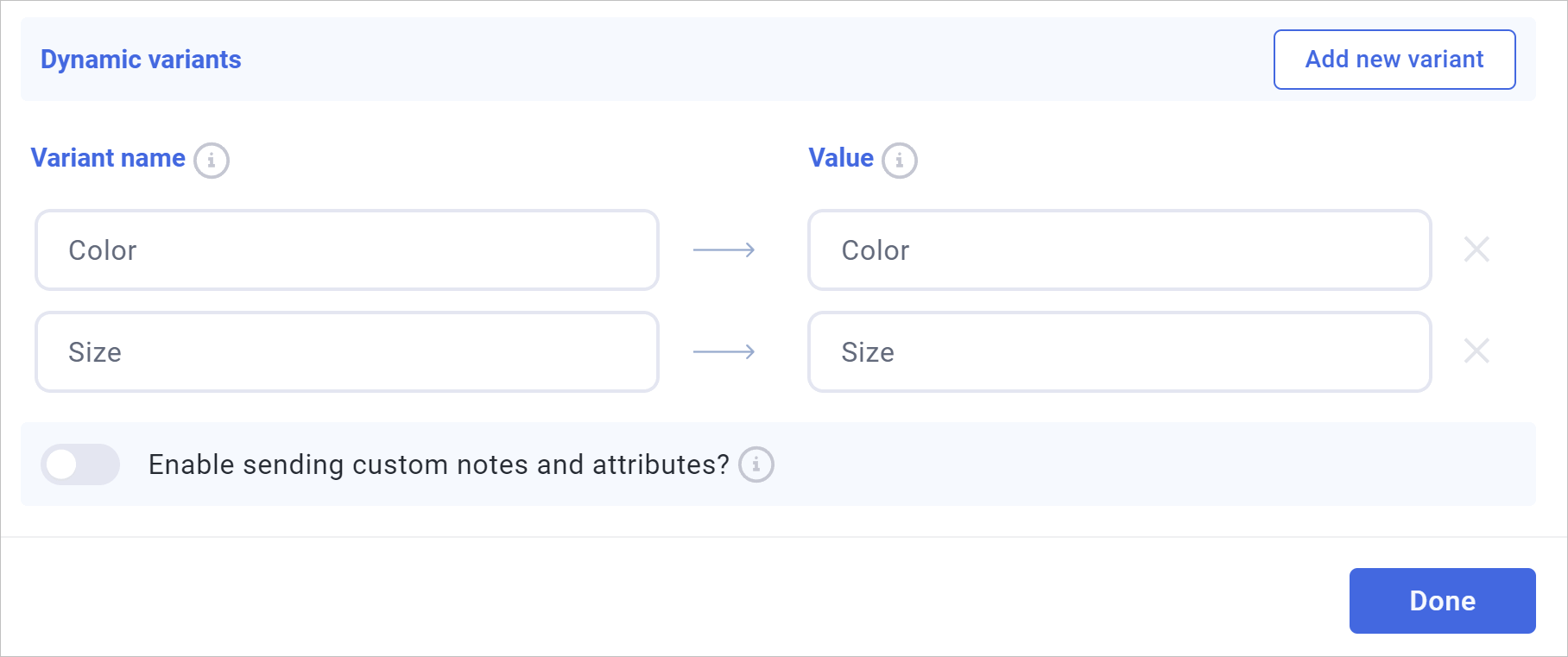Focus the Color value field
Image resolution: width=1568 pixels, height=657 pixels.
tap(1119, 250)
